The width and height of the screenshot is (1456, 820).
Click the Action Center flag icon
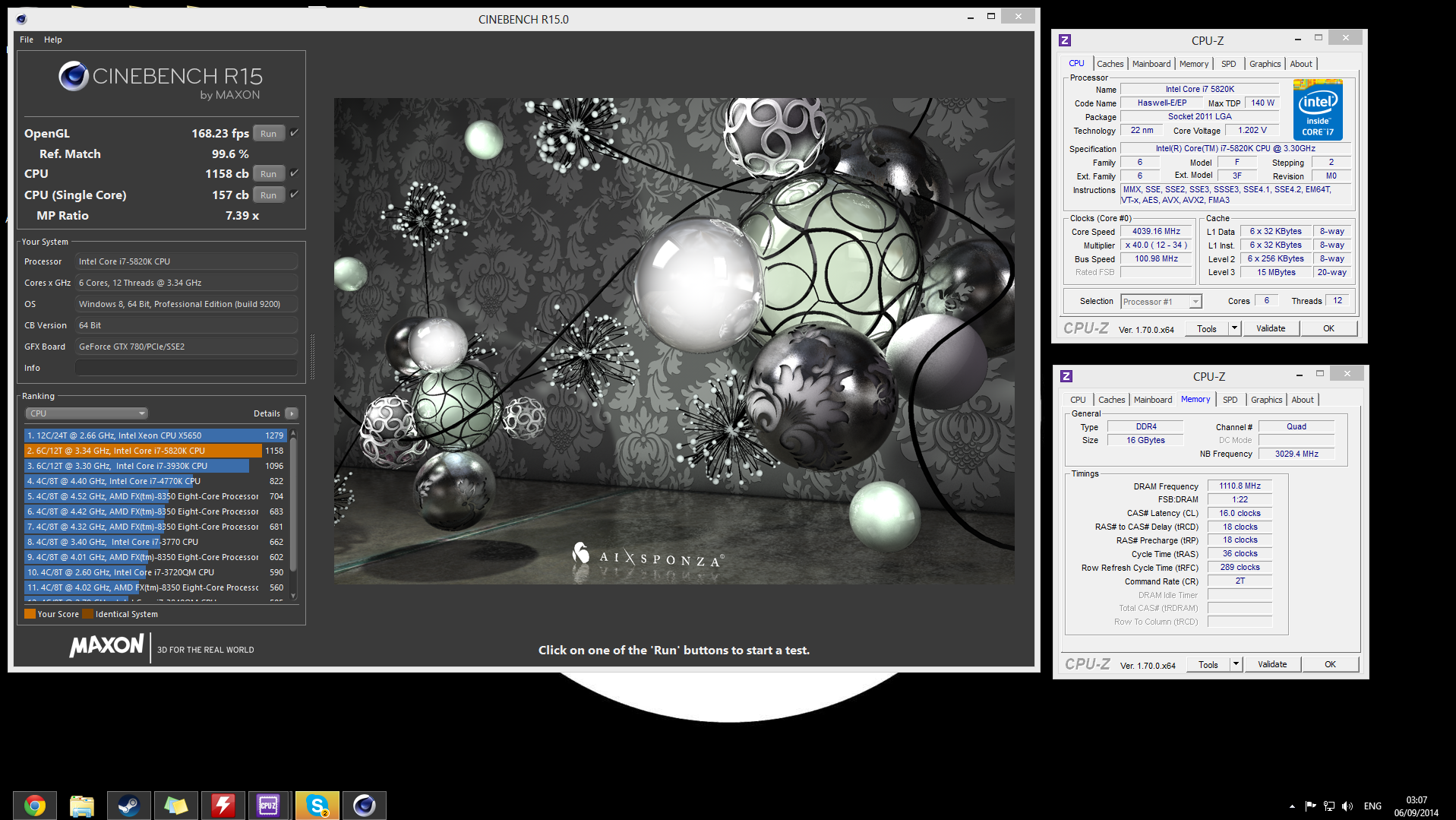[x=1310, y=806]
